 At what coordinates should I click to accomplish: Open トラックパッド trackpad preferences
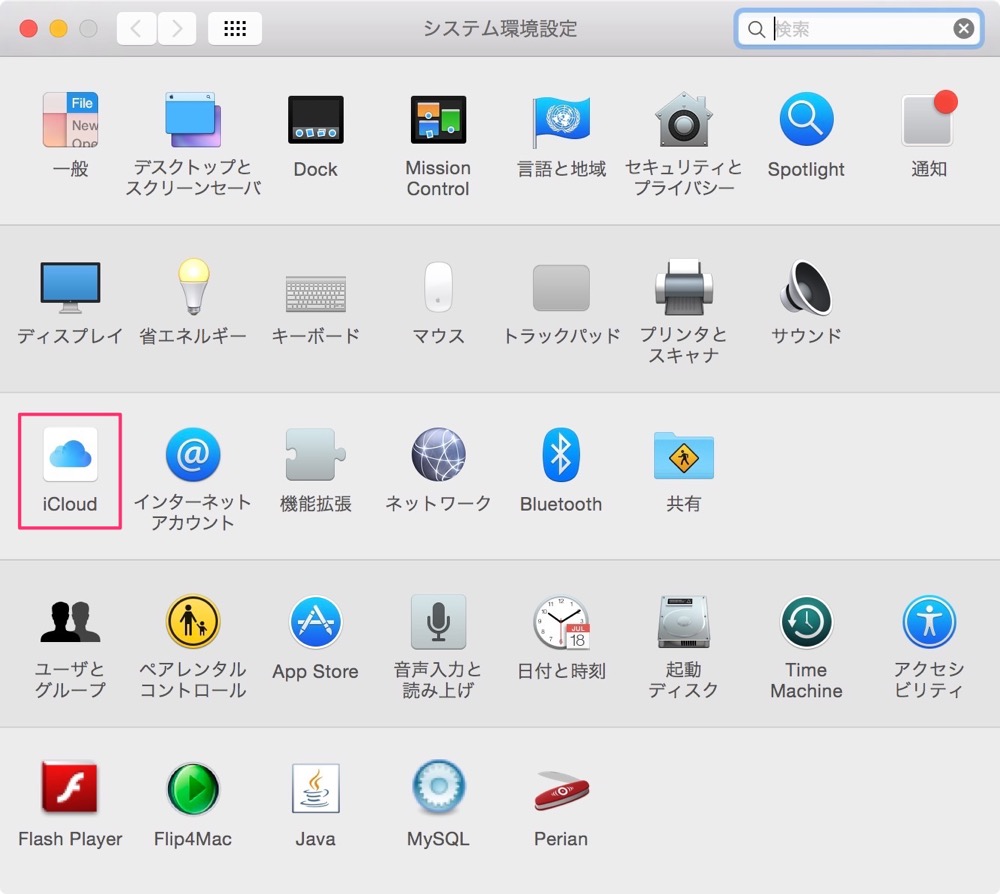(x=561, y=288)
